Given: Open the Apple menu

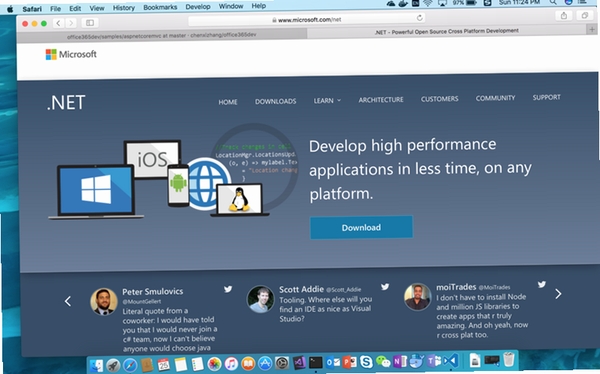Looking at the screenshot, I should (x=10, y=9).
